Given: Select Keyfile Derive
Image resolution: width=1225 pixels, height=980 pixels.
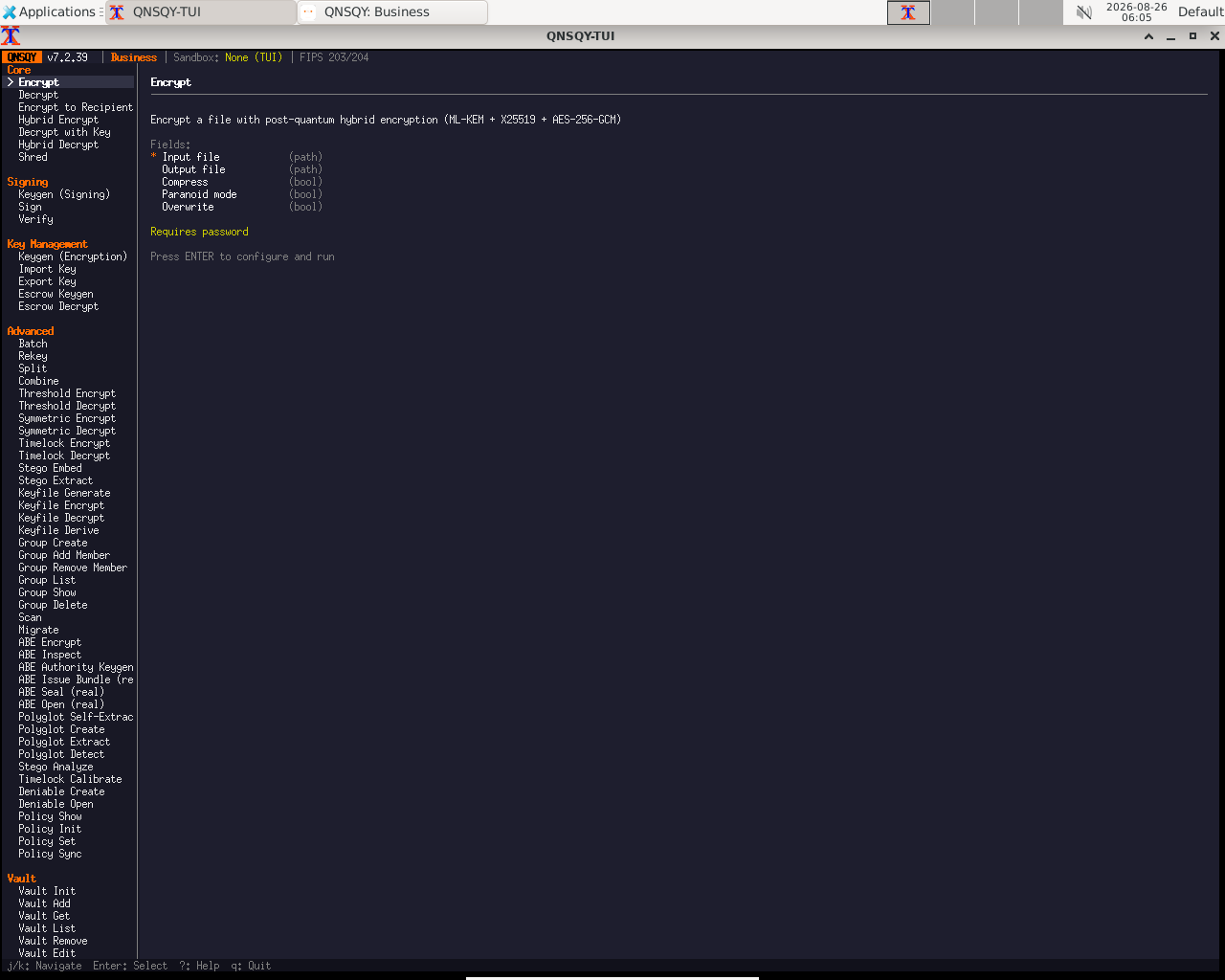Looking at the screenshot, I should 58,530.
